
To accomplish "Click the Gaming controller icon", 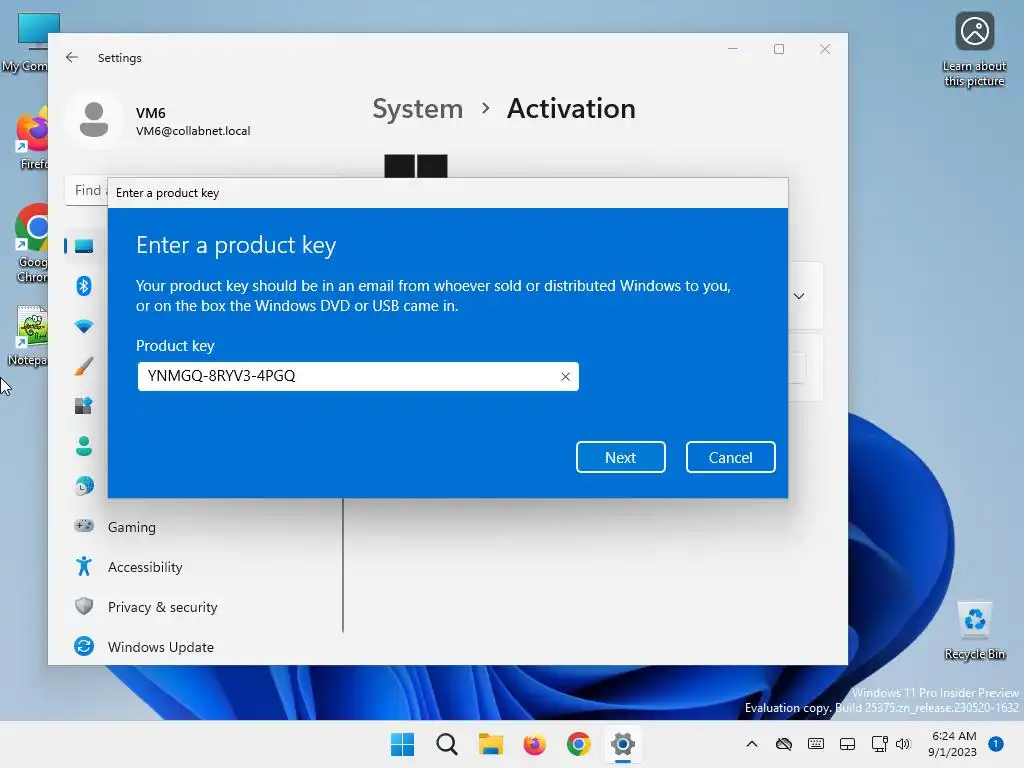I will [x=84, y=526].
